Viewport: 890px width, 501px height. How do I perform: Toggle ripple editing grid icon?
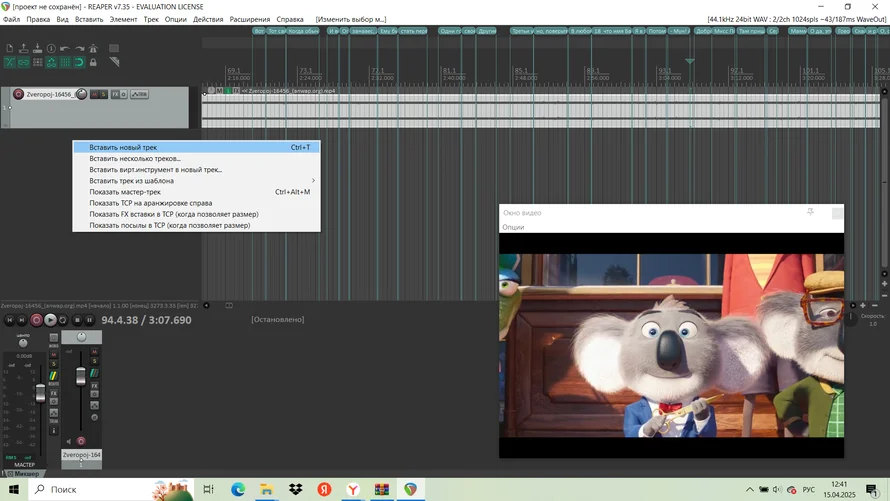click(x=37, y=62)
